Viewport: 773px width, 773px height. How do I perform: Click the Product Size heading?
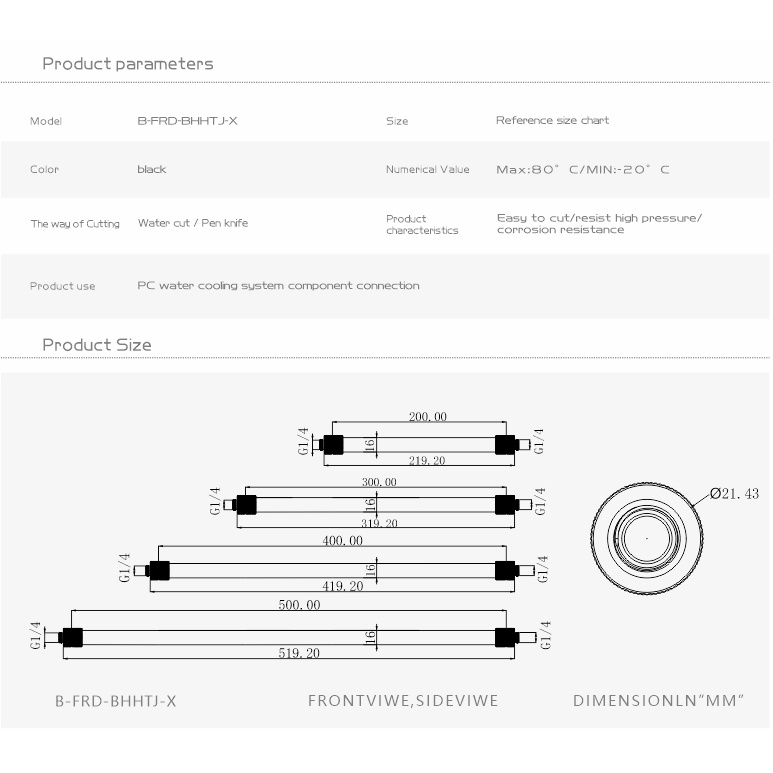pos(96,345)
